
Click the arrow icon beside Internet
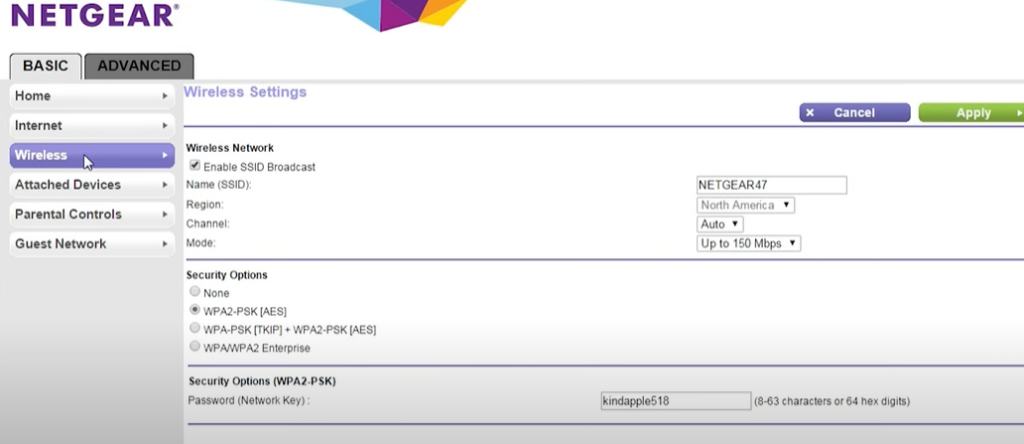tap(165, 126)
